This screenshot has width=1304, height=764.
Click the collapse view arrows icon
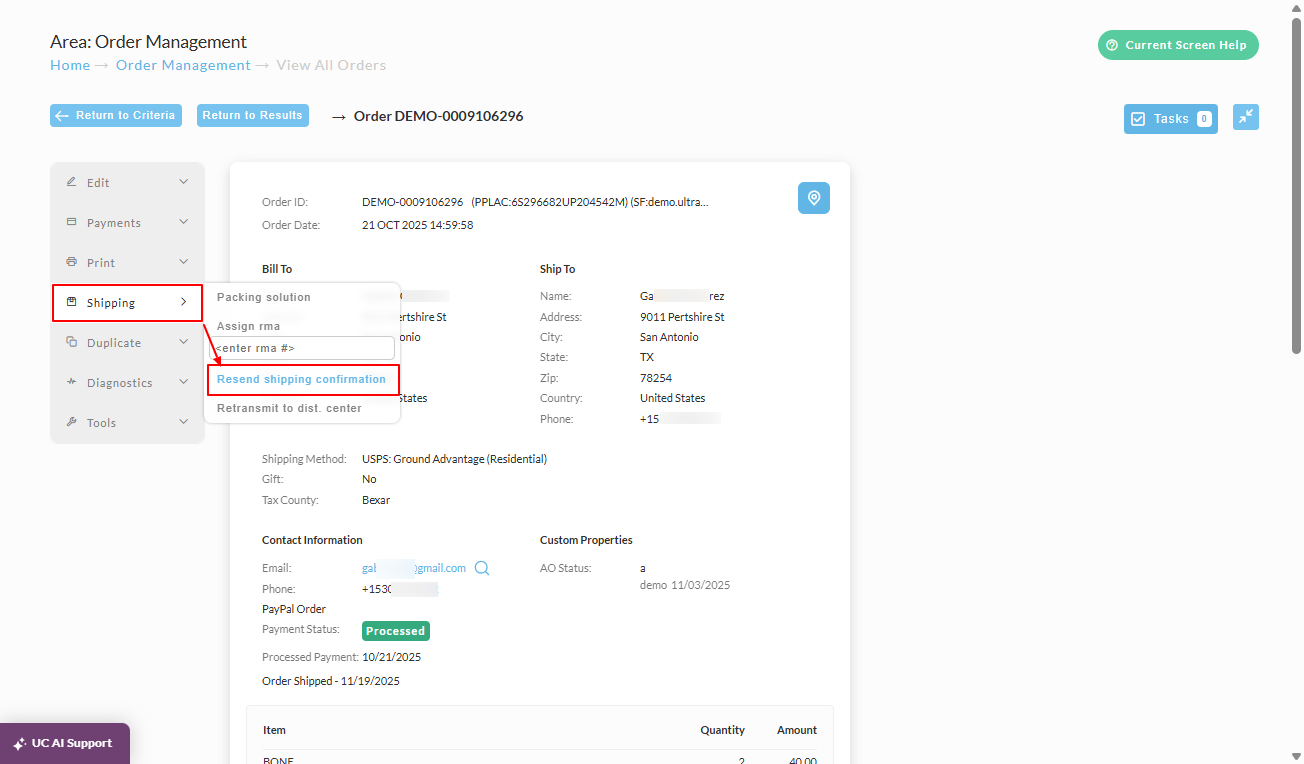click(x=1246, y=117)
